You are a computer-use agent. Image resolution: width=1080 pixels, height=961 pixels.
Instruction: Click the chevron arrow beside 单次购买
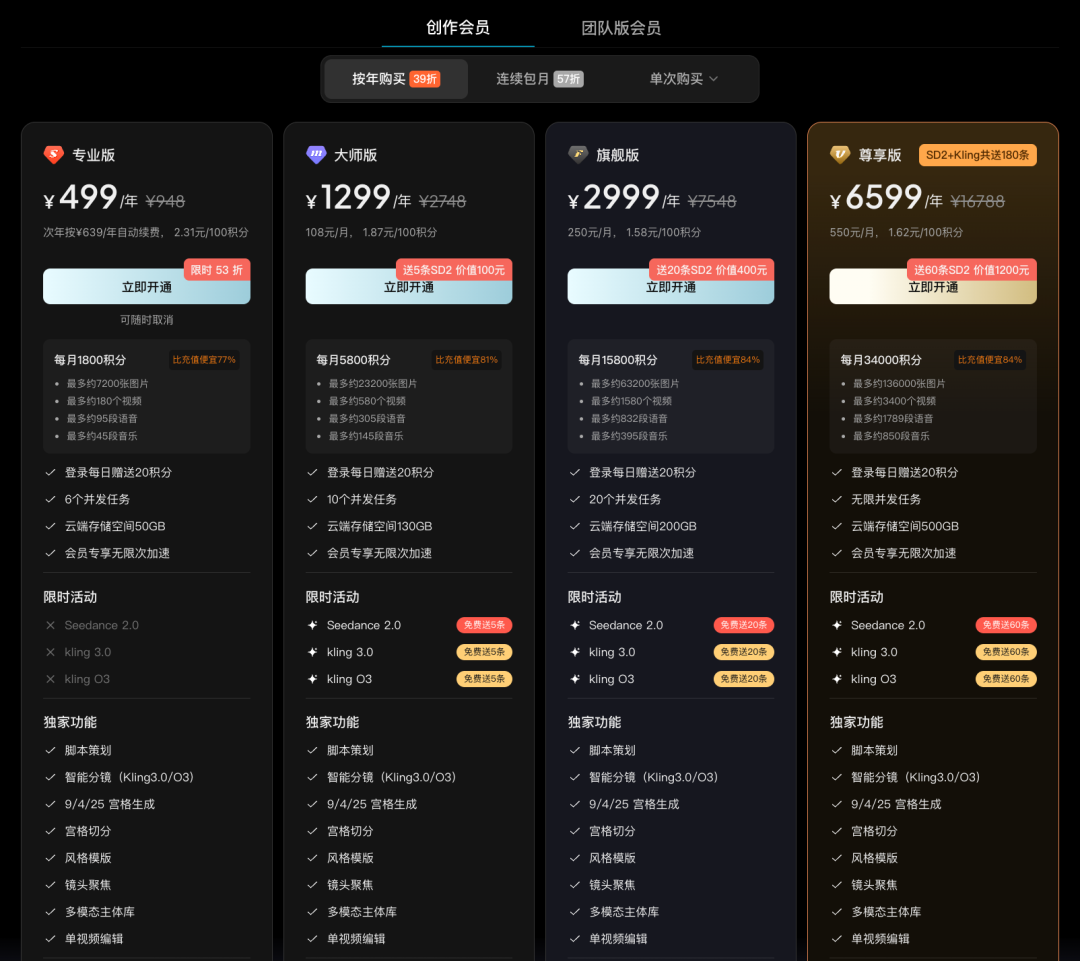[713, 79]
